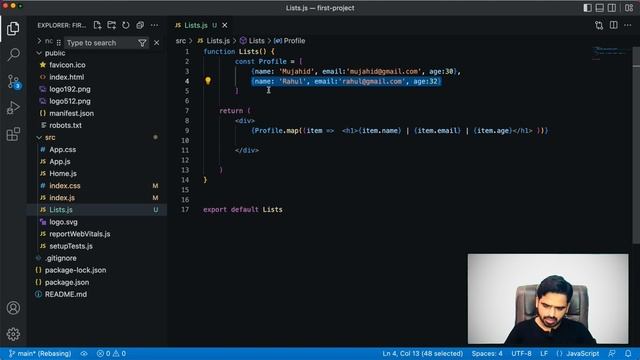Viewport: 640px width, 360px height.
Task: Collapse the src folder
Action: pos(50,138)
